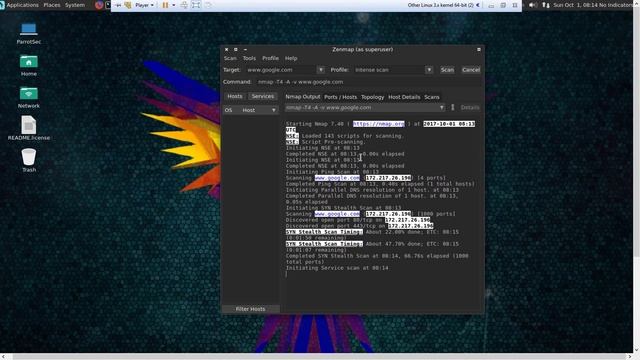Switch to the Nmap Output tab
This screenshot has height=360, width=640.
(303, 97)
